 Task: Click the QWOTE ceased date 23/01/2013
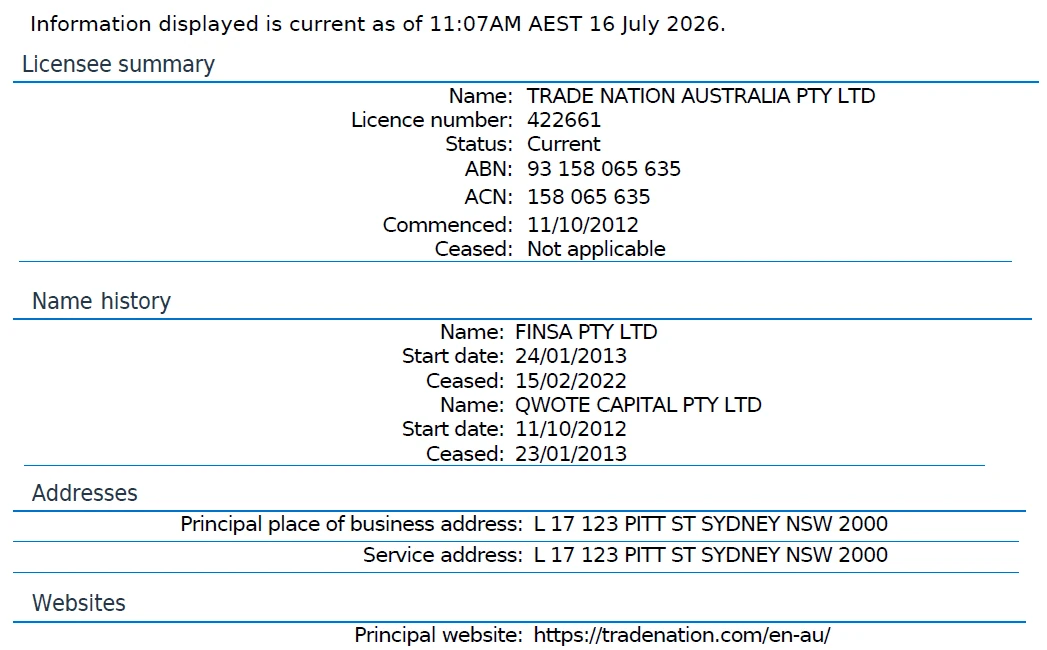[x=570, y=454]
